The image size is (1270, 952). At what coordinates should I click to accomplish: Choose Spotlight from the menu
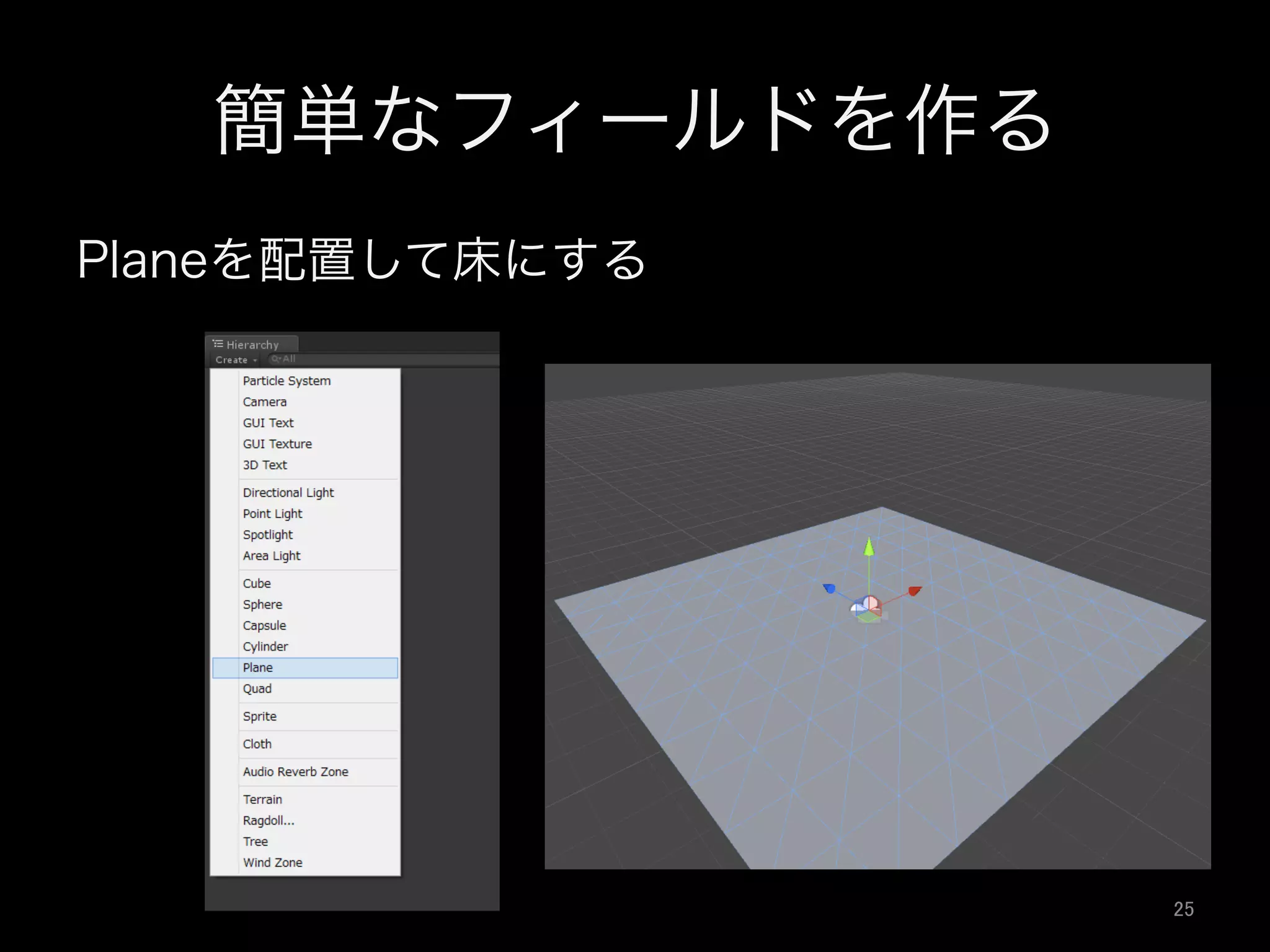coord(305,535)
